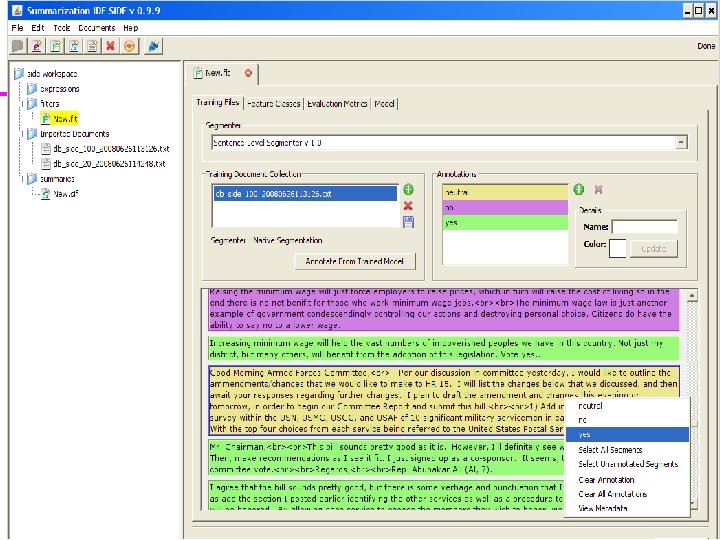Click the orange circular arrow toolbar icon
The height and width of the screenshot is (540, 720).
click(x=129, y=46)
